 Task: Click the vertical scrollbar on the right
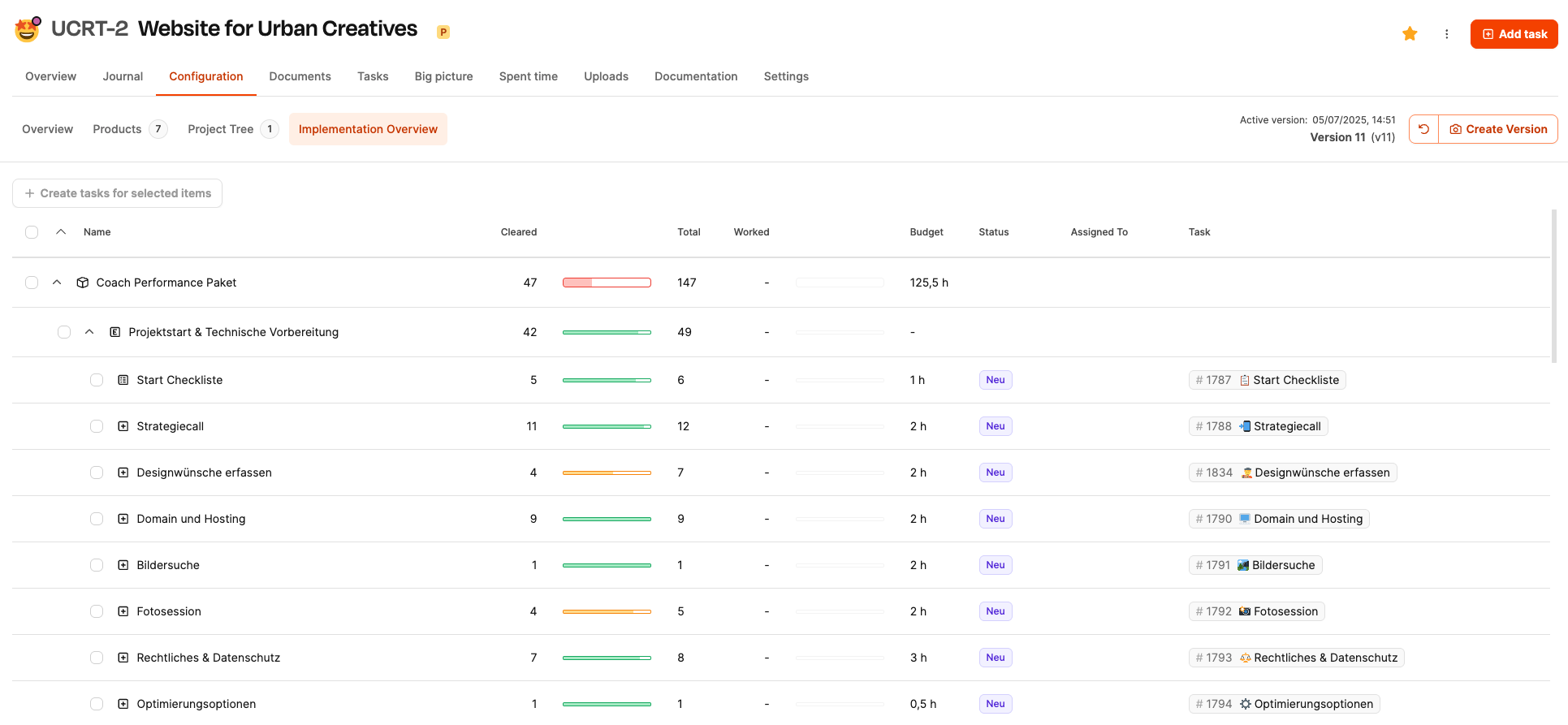pos(1554,284)
